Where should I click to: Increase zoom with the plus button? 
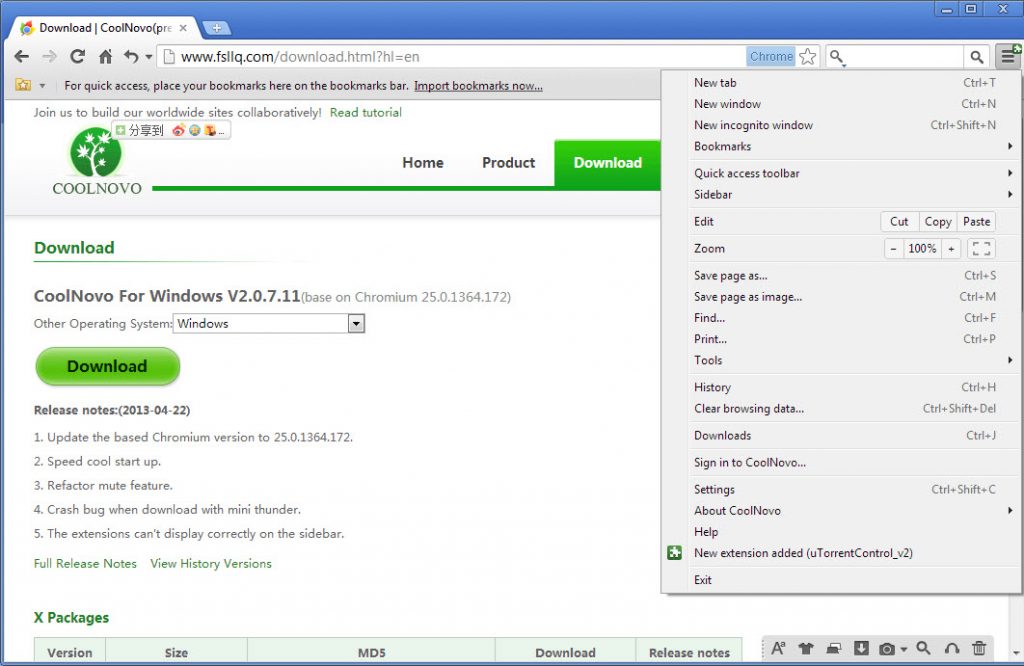[952, 249]
